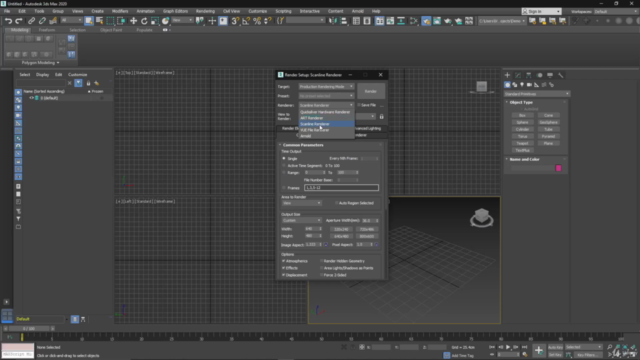Image resolution: width=640 pixels, height=360 pixels.
Task: Toggle Auto Region Selected checkbox
Action: click(x=337, y=203)
